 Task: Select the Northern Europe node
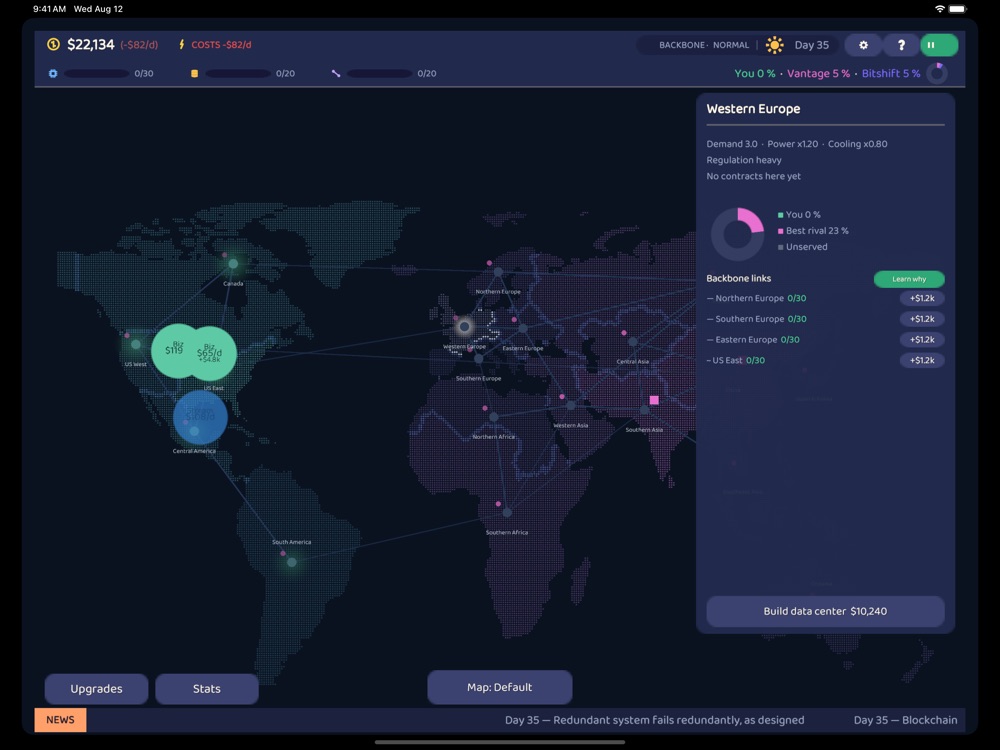pyautogui.click(x=498, y=272)
